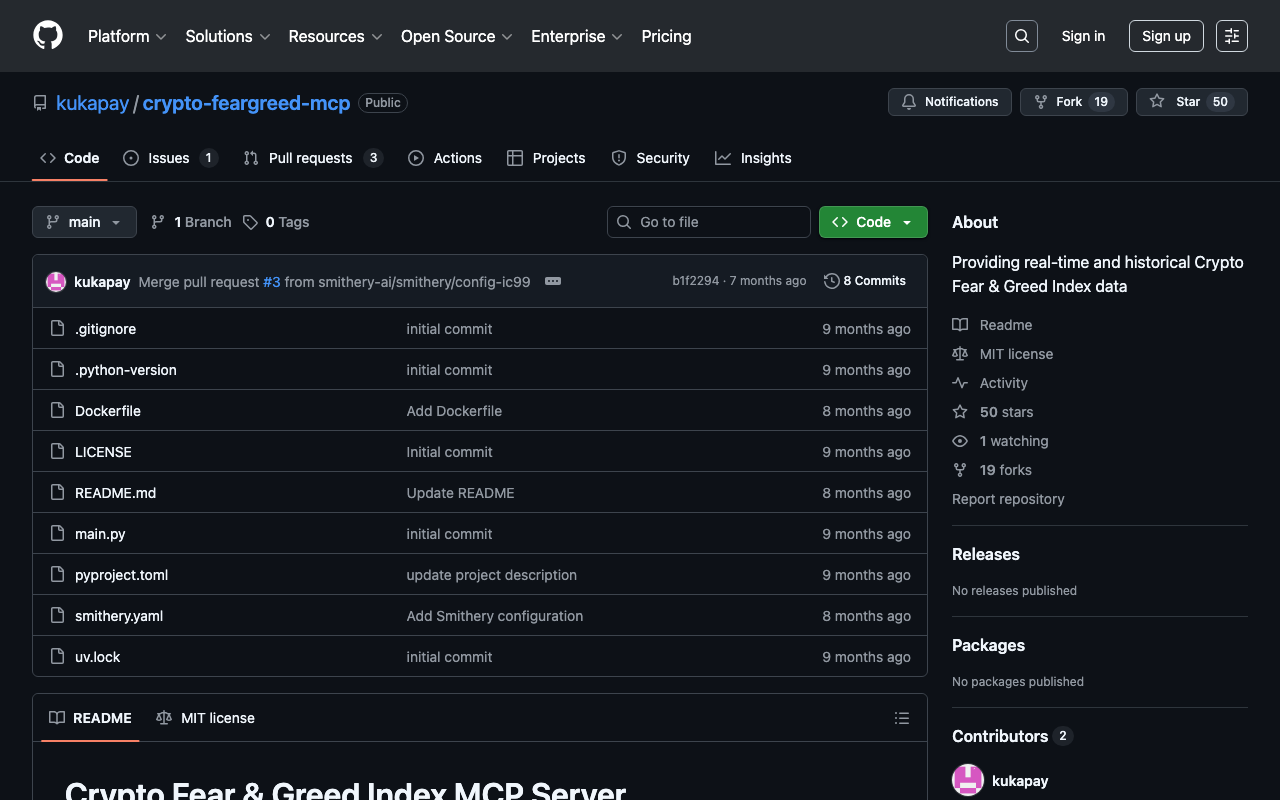1280x800 pixels.
Task: Click the GitHub logo icon
Action: [x=48, y=36]
